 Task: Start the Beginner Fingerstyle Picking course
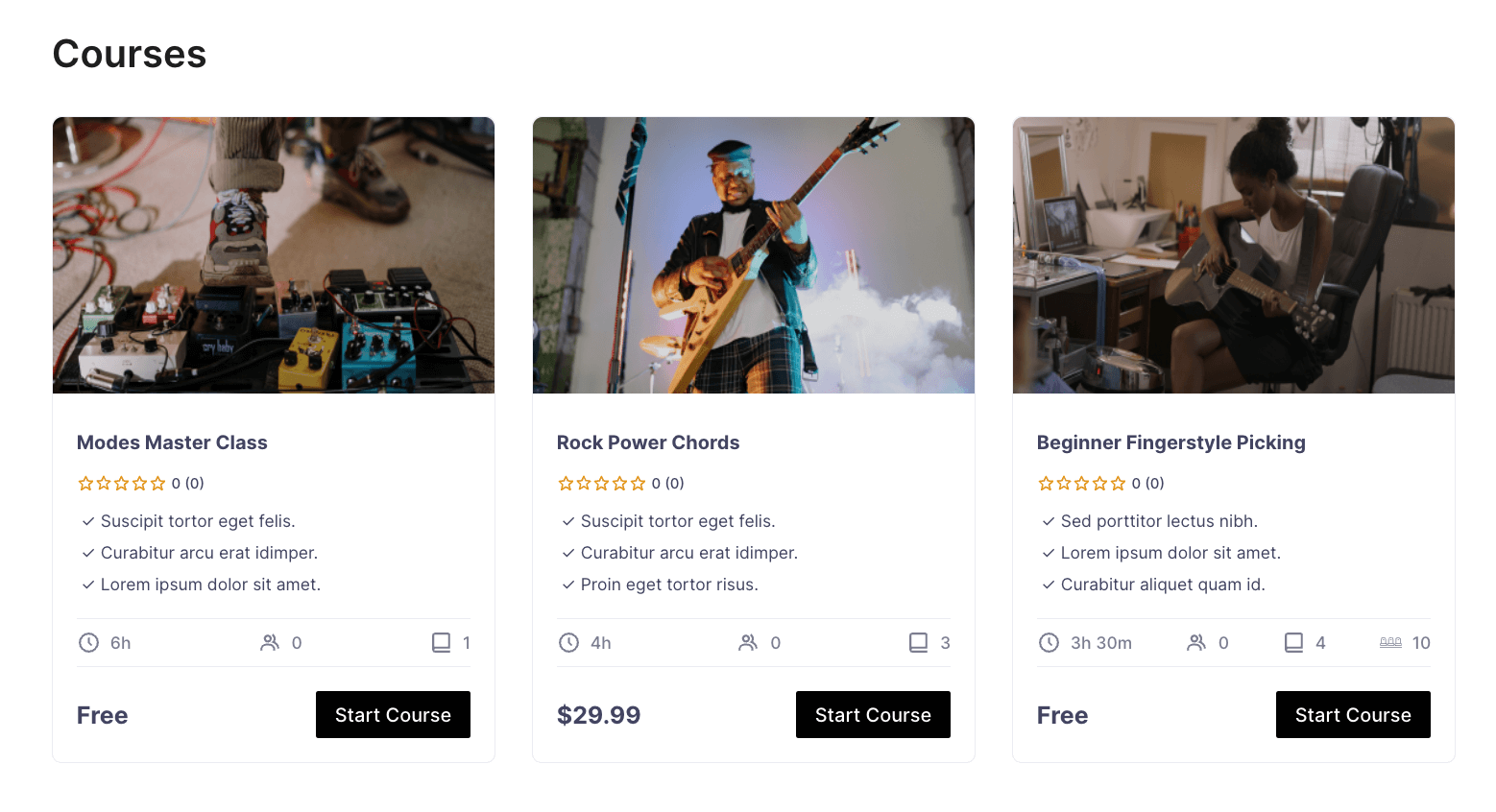pos(1352,714)
